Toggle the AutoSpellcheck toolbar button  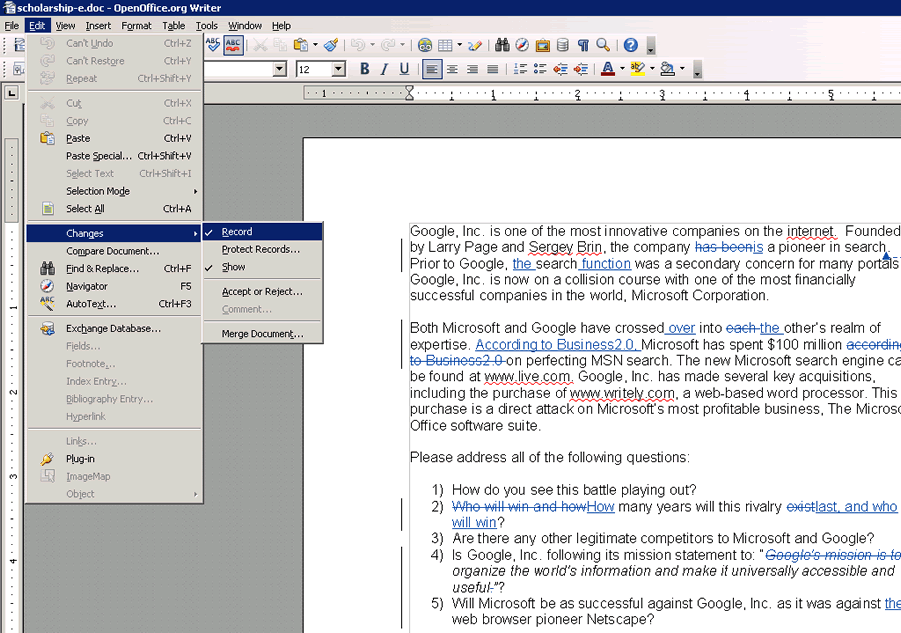tap(233, 45)
